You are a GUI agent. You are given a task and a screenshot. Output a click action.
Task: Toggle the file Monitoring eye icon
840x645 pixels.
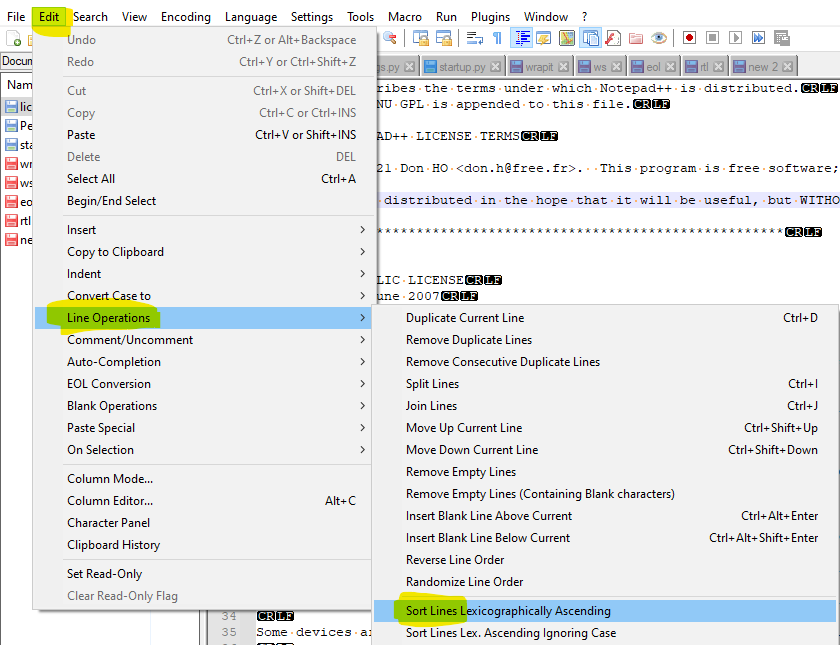[x=659, y=38]
